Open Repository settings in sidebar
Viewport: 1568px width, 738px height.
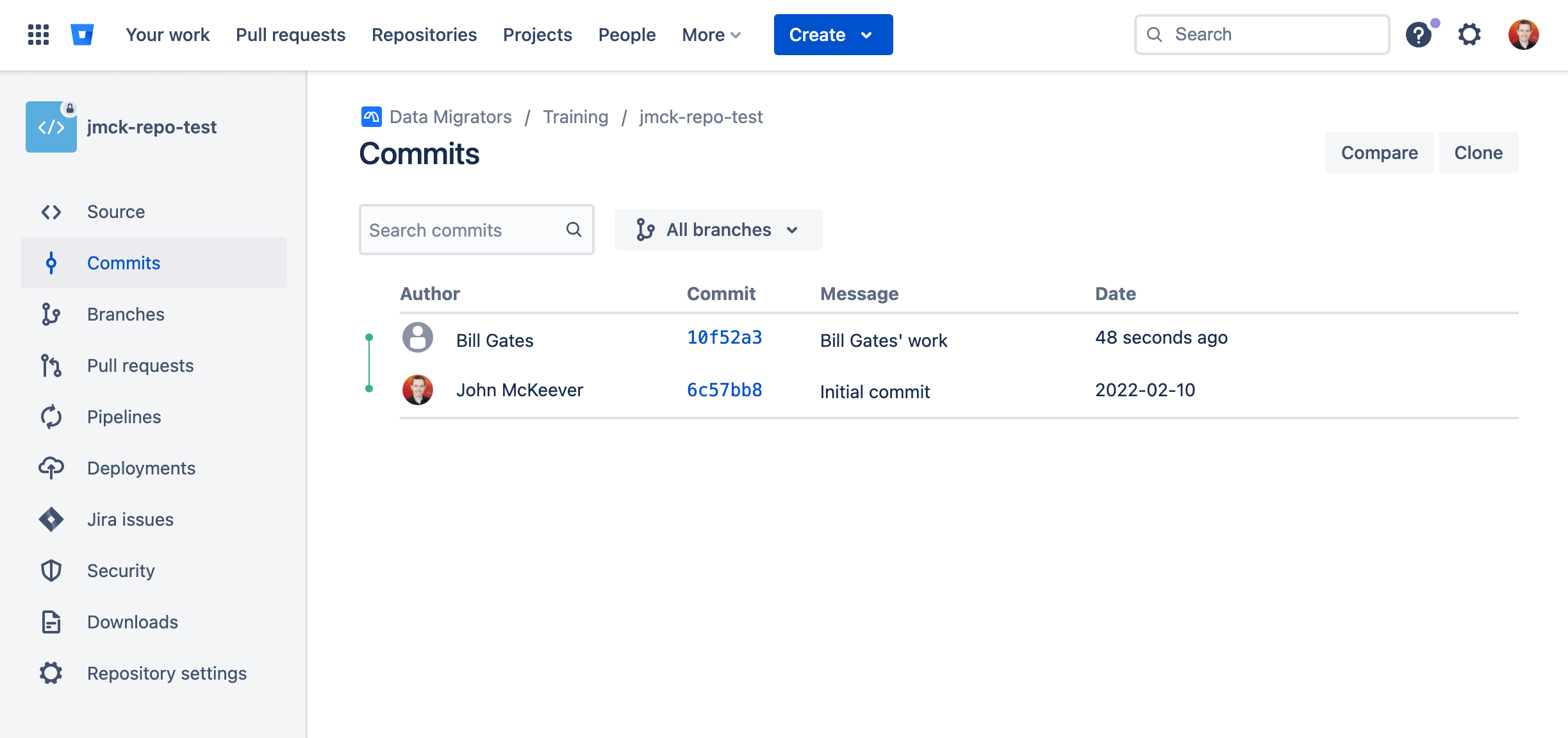click(x=167, y=673)
